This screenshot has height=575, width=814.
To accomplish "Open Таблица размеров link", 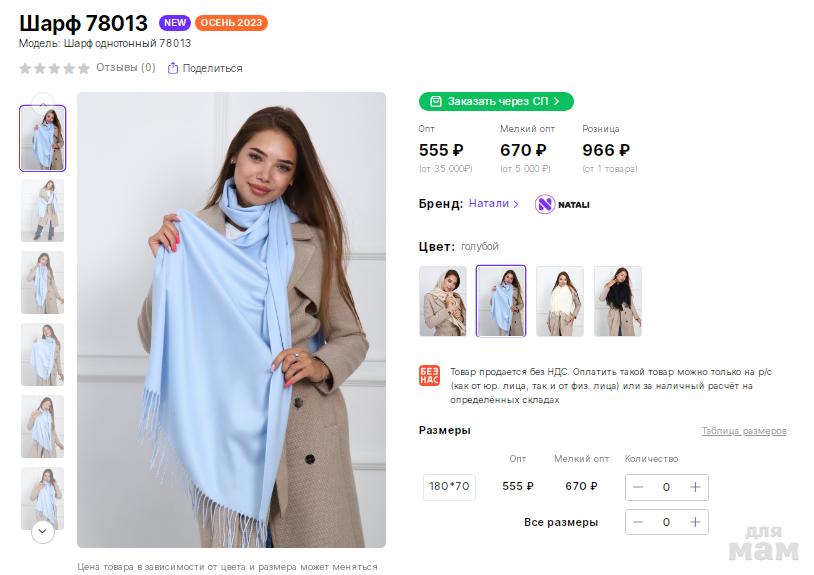I will pos(743,431).
